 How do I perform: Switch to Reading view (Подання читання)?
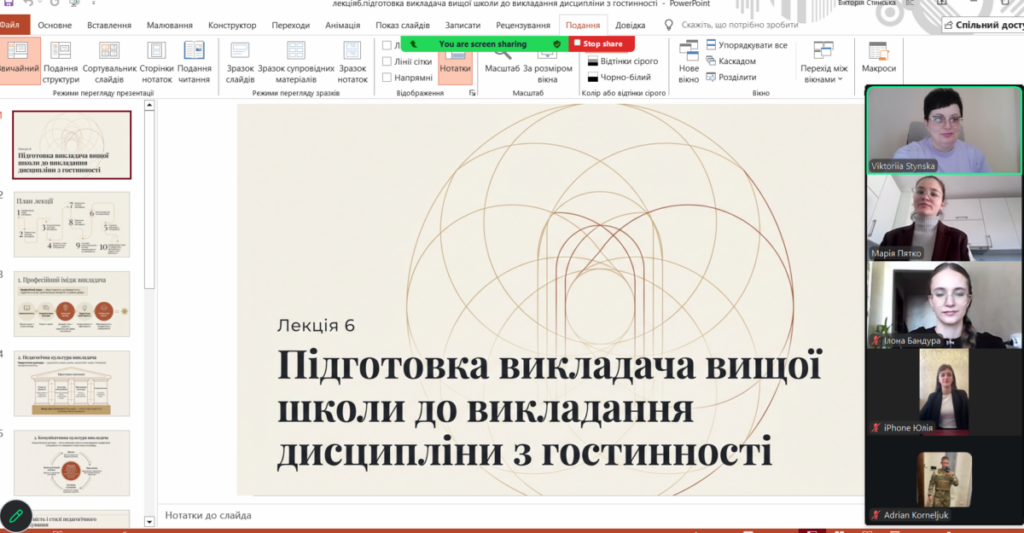(194, 59)
